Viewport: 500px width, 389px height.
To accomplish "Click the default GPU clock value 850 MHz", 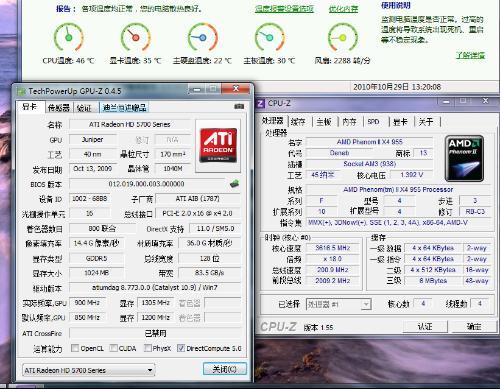I will (x=87, y=317).
